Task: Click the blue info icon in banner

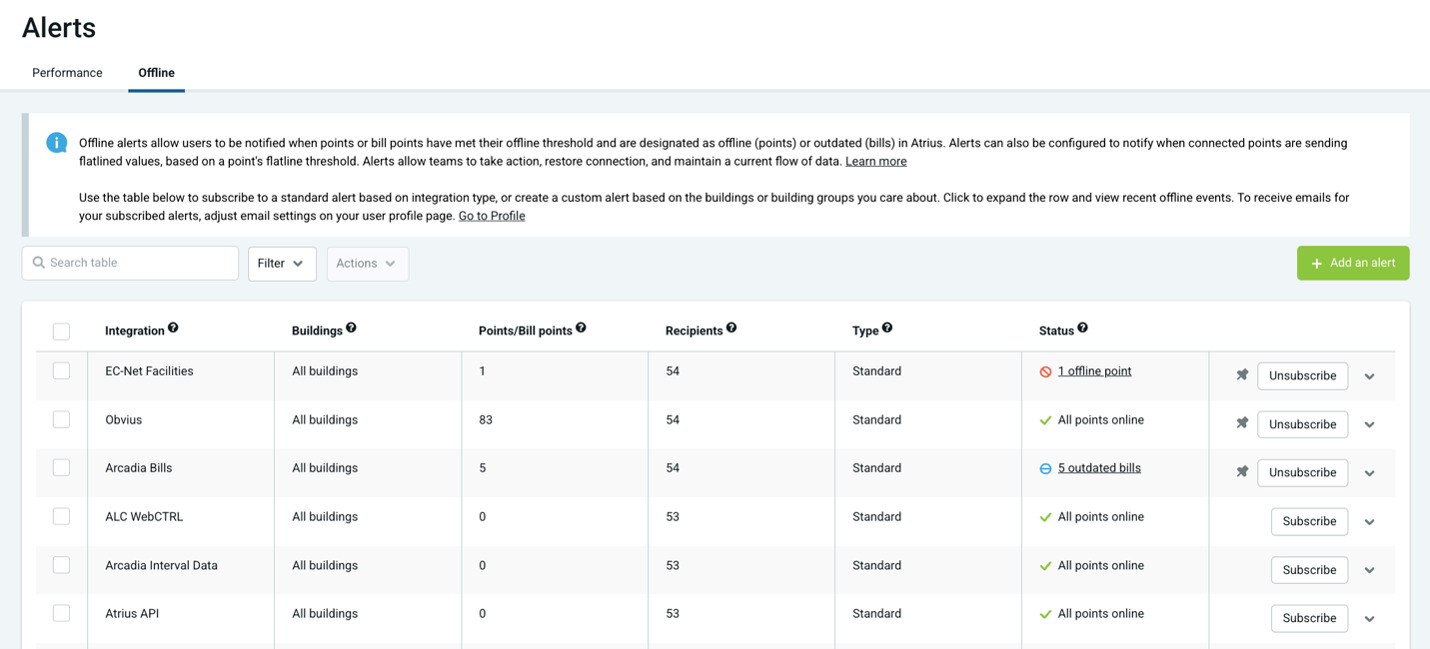Action: coord(57,143)
